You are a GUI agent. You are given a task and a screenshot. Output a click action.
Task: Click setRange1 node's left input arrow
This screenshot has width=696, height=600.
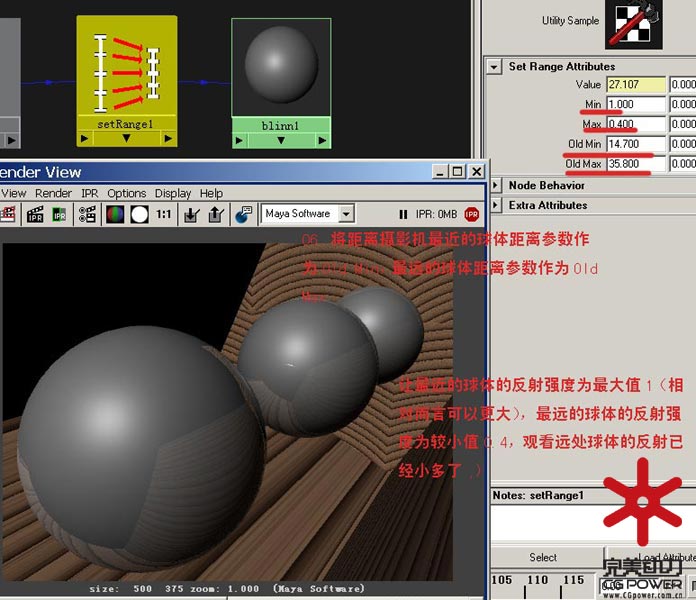coord(84,139)
